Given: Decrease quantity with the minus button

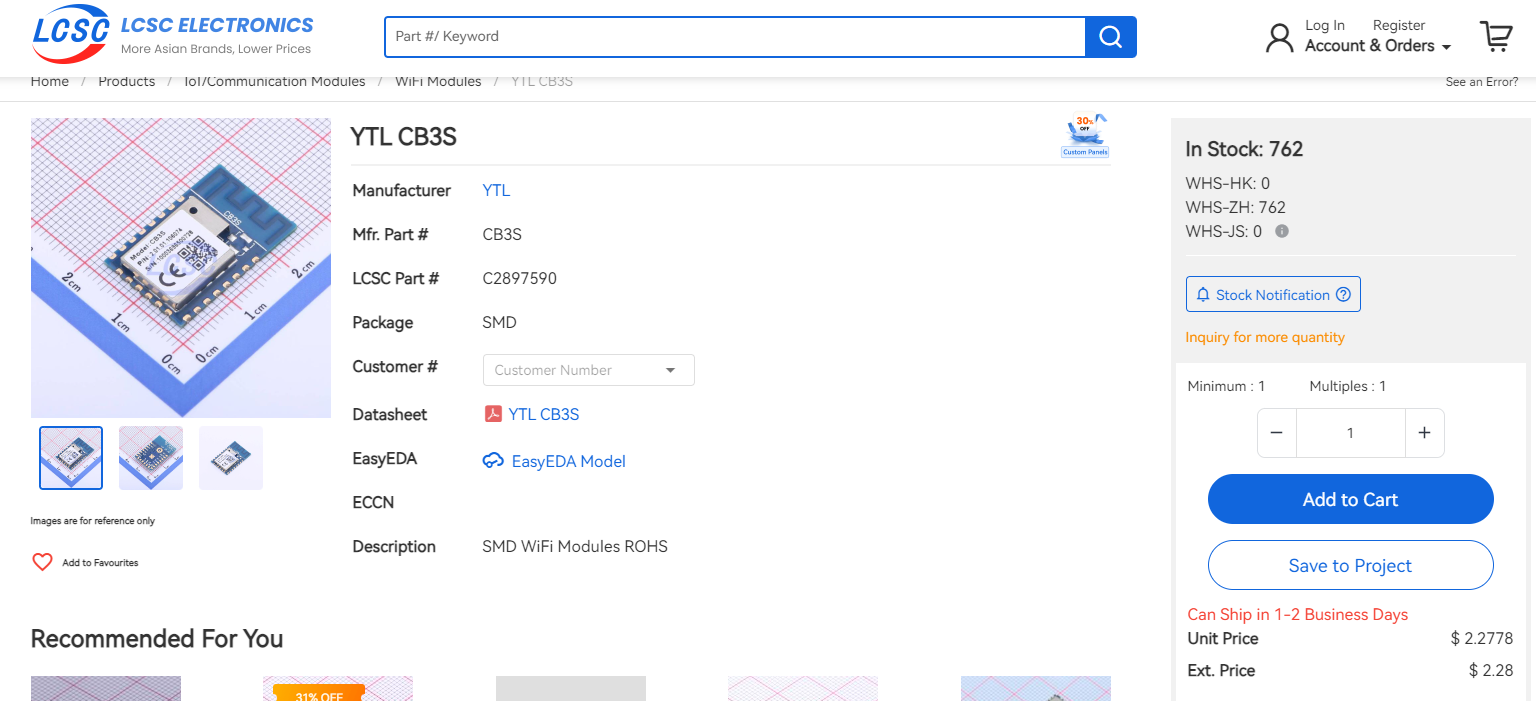Looking at the screenshot, I should (x=1276, y=433).
